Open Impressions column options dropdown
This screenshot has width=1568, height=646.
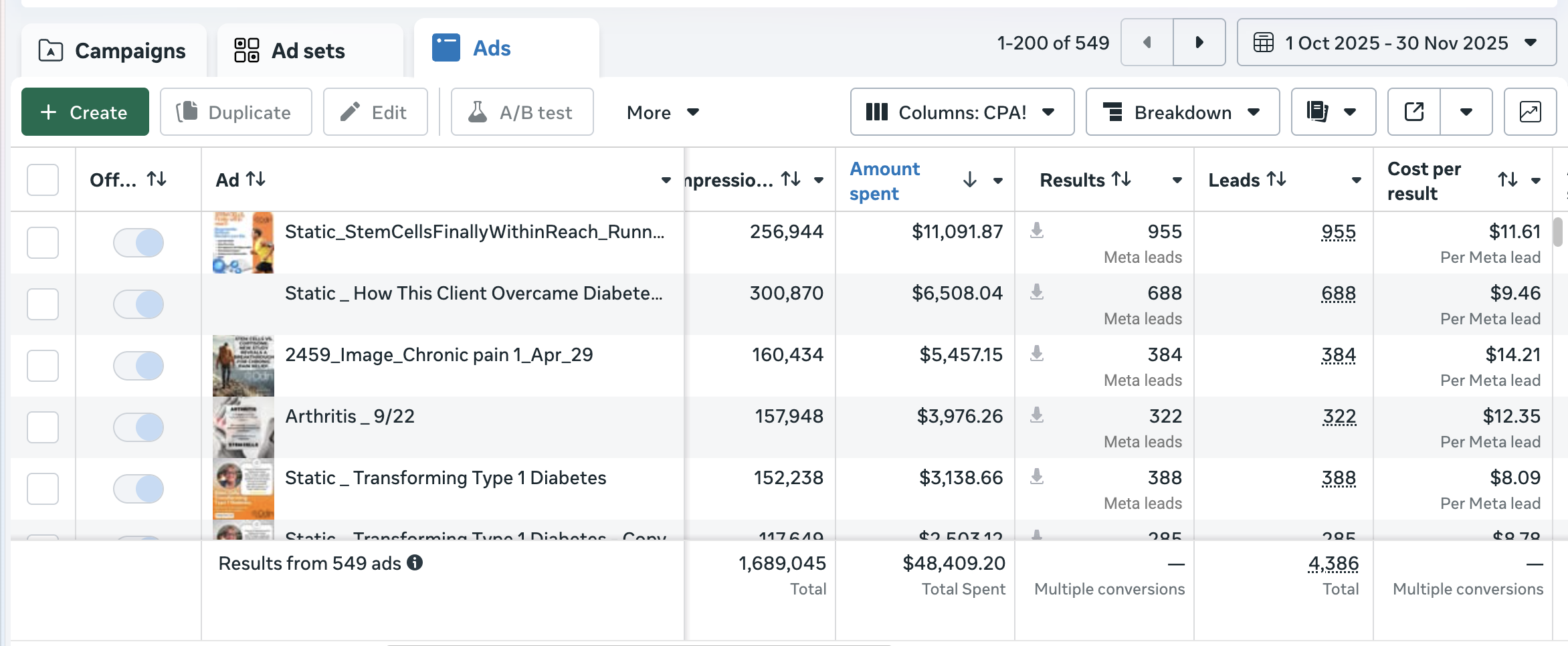pos(819,180)
